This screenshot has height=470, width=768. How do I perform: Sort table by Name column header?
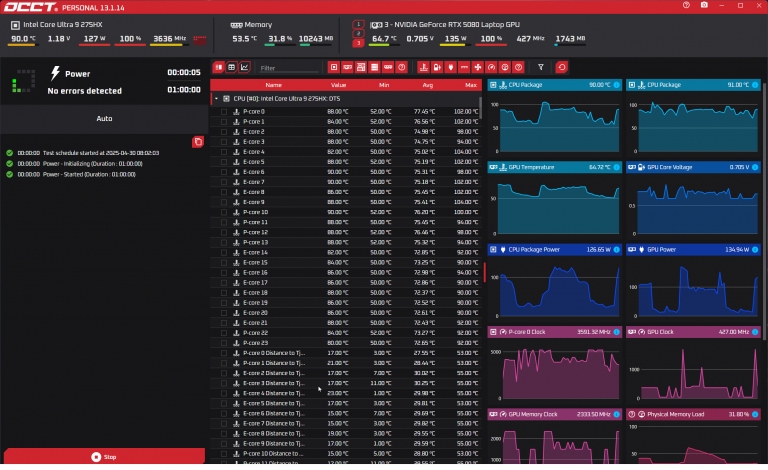point(273,85)
